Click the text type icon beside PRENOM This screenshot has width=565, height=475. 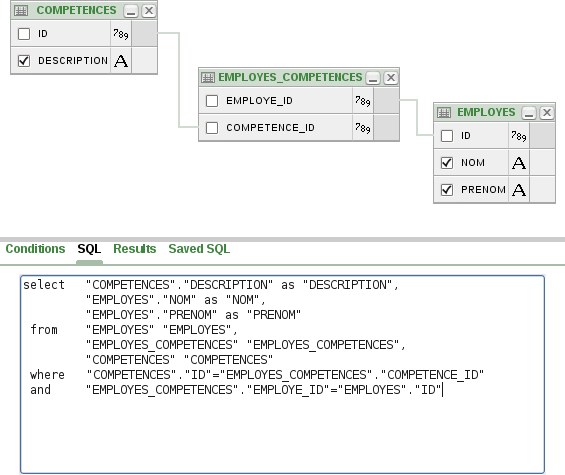coord(519,190)
